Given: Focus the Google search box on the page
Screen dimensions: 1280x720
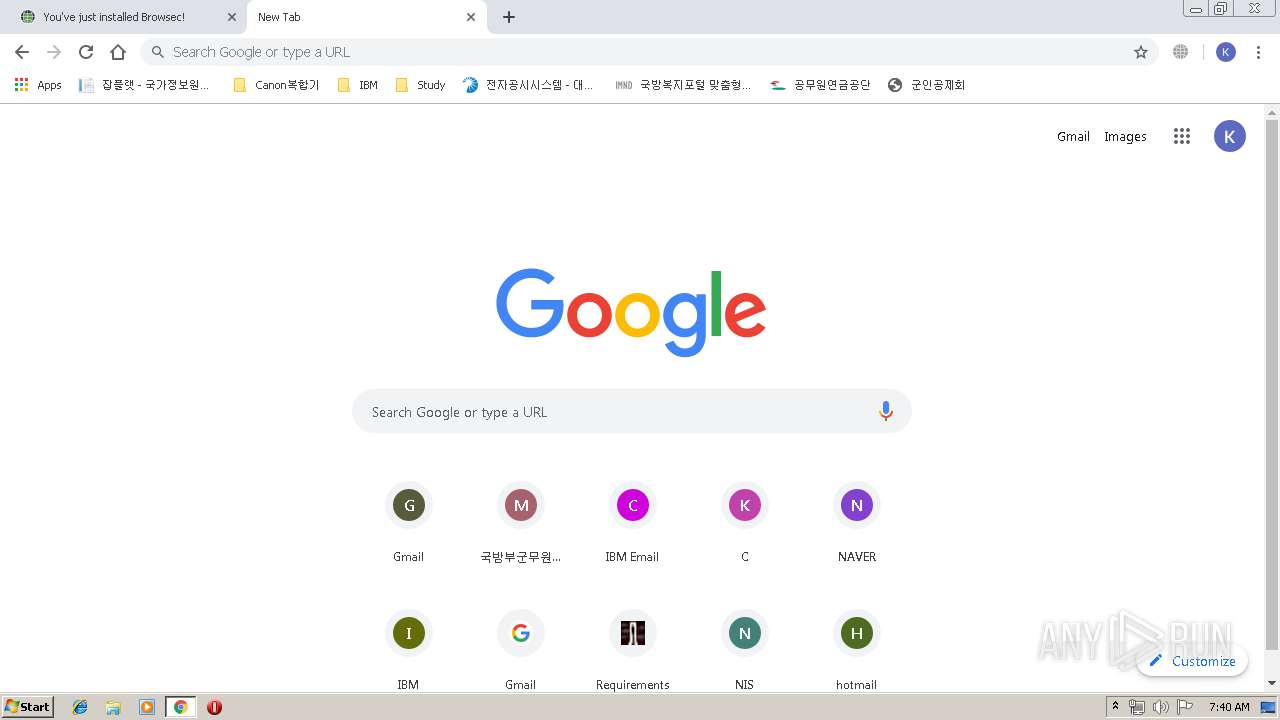Looking at the screenshot, I should [x=631, y=412].
